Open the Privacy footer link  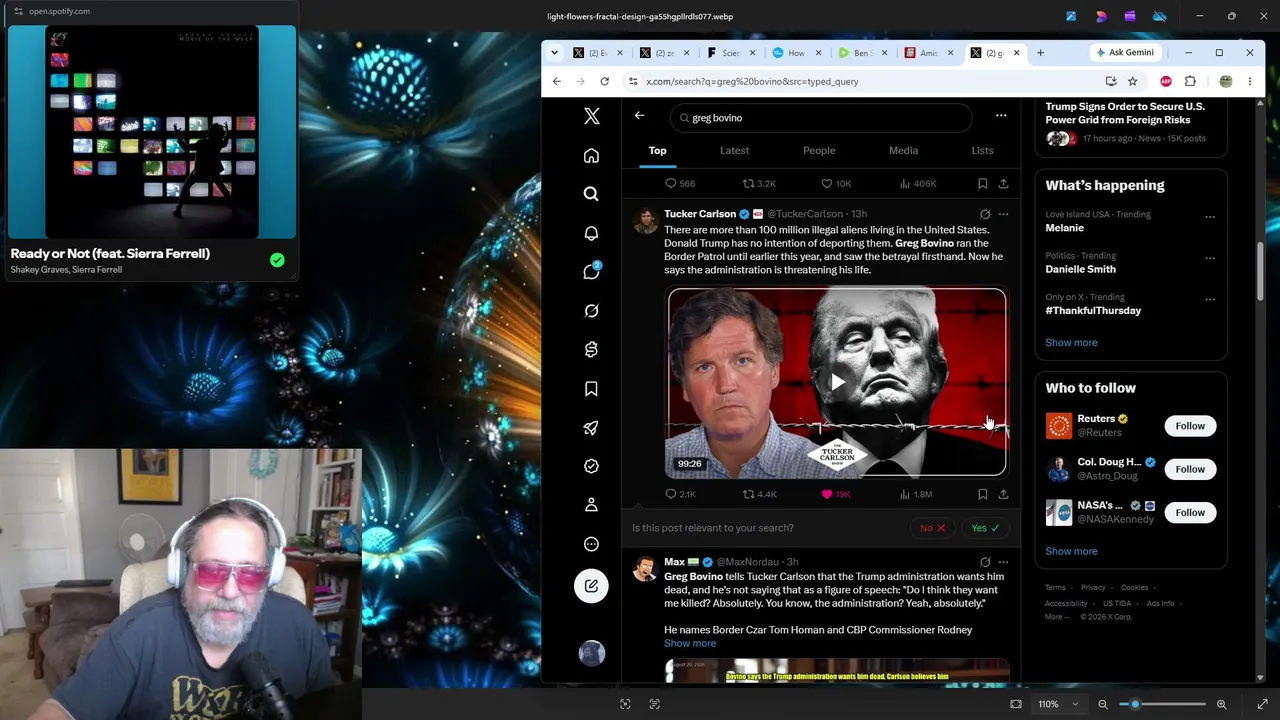coord(1093,588)
